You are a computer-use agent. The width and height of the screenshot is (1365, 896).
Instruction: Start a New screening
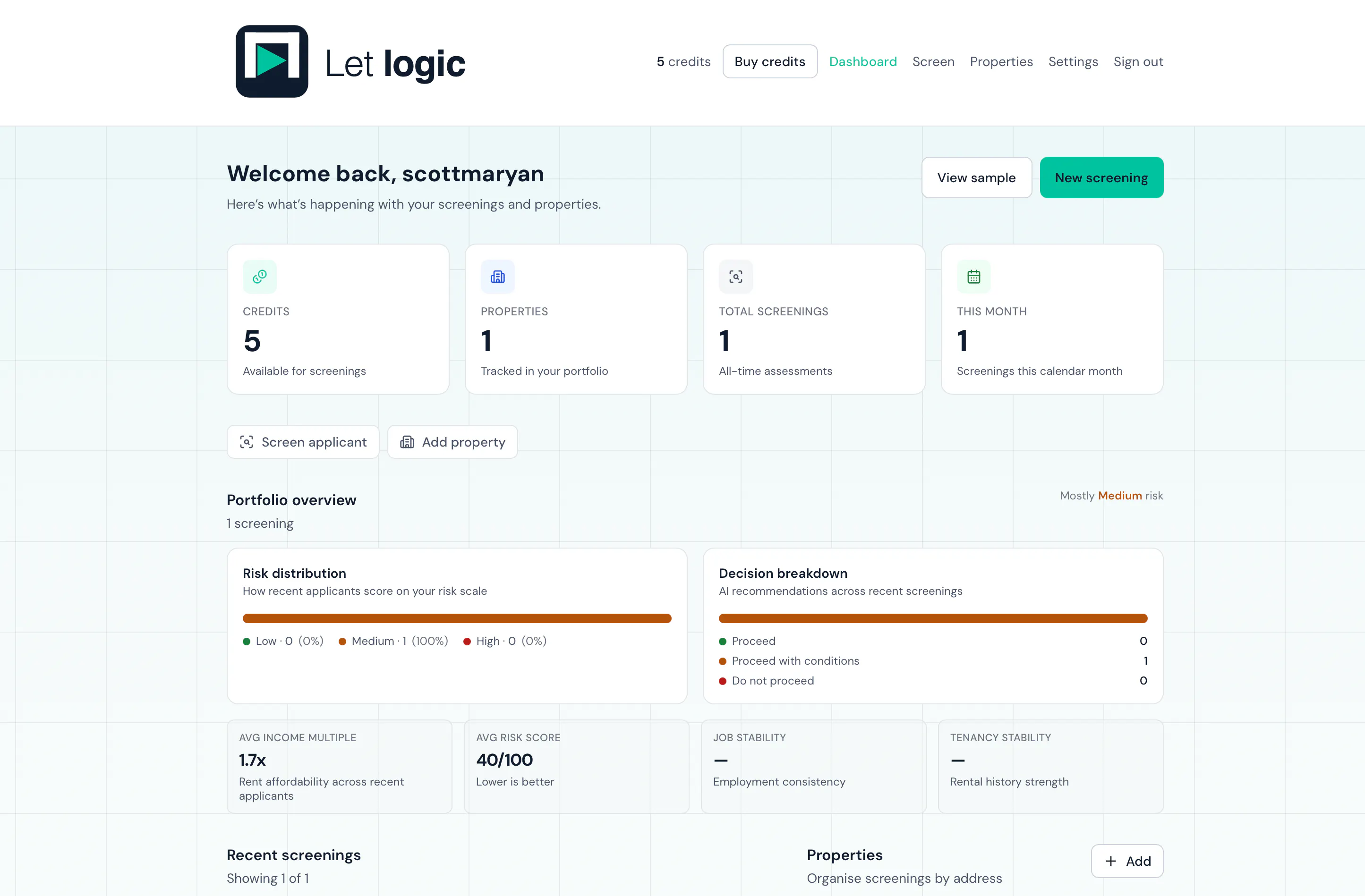click(x=1101, y=178)
